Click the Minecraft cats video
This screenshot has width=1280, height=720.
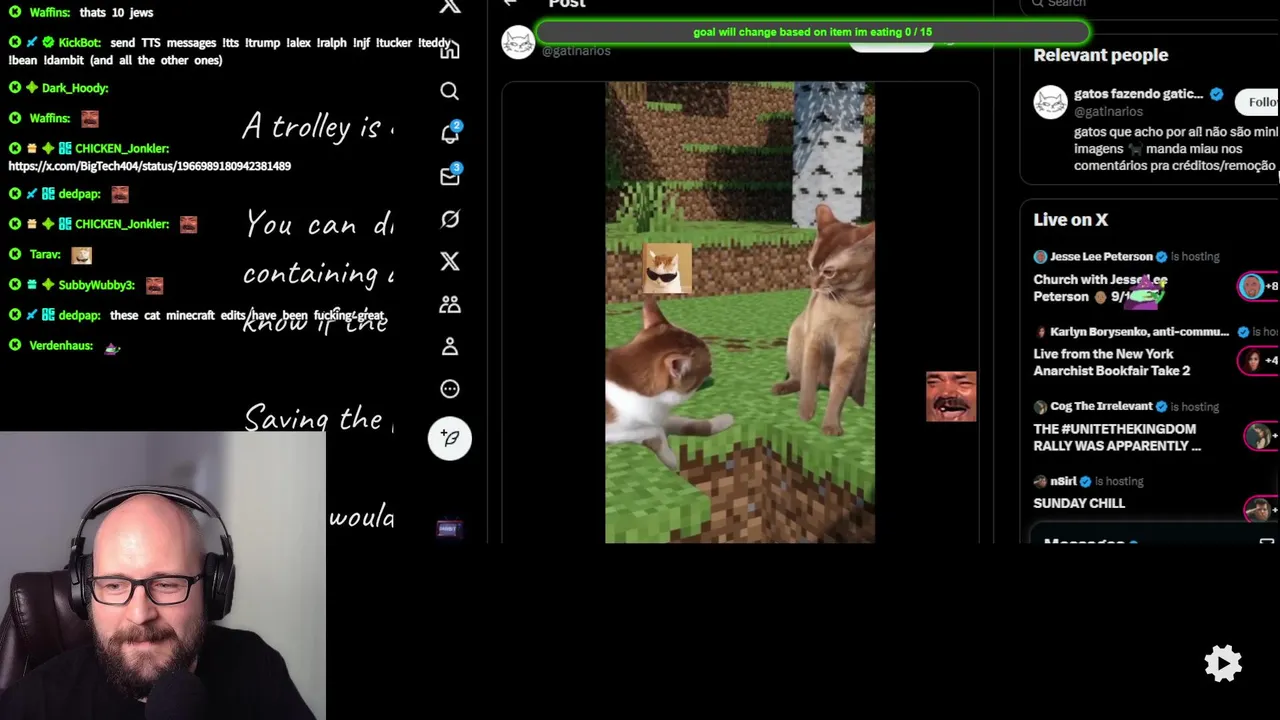tap(740, 313)
